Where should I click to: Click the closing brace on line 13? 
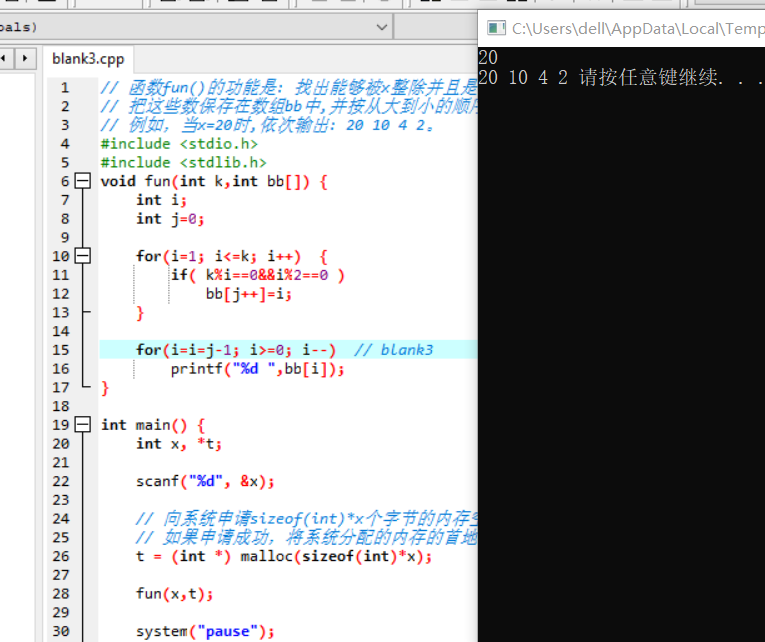pos(140,313)
